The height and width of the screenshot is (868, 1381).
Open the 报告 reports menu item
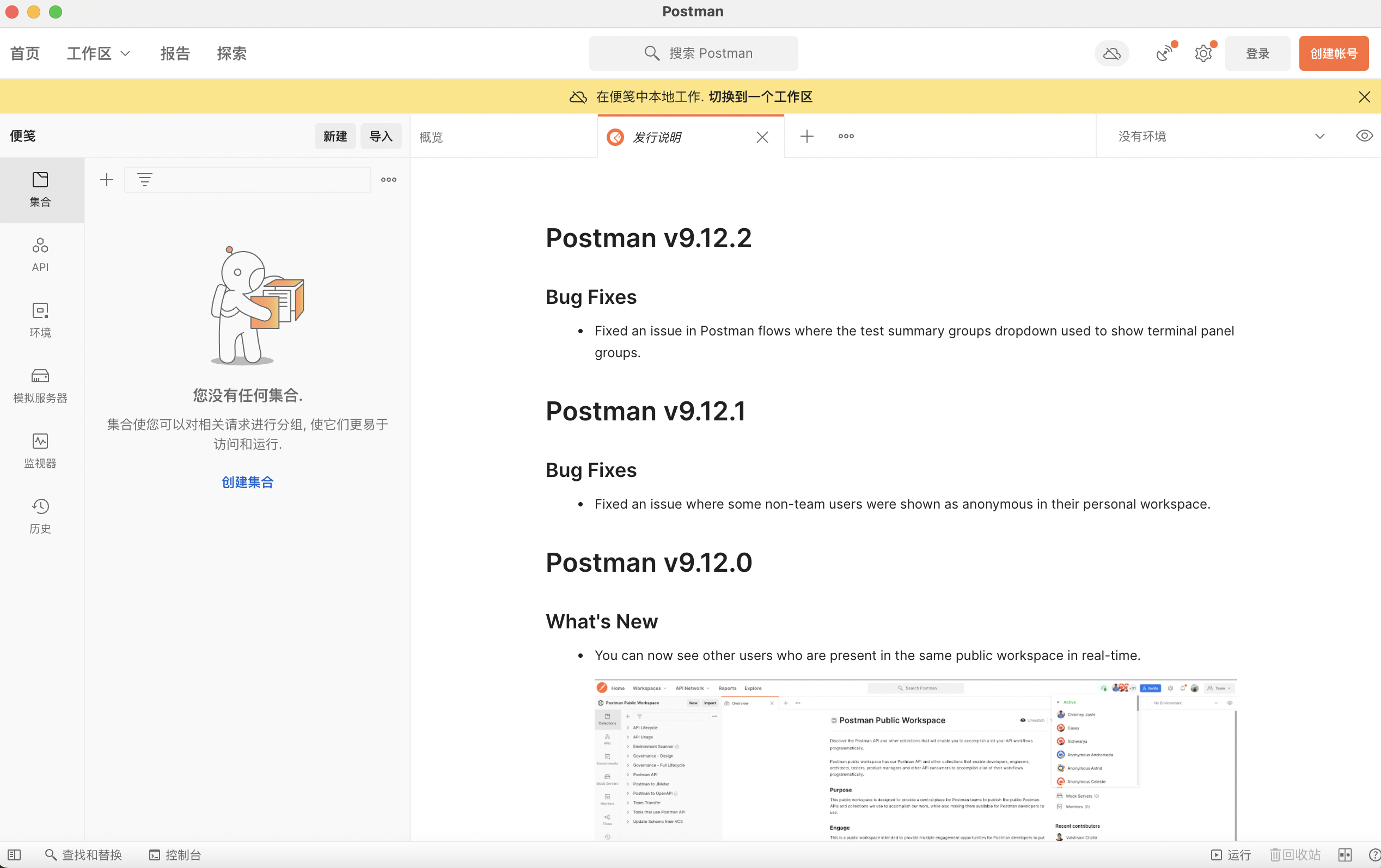pyautogui.click(x=175, y=53)
